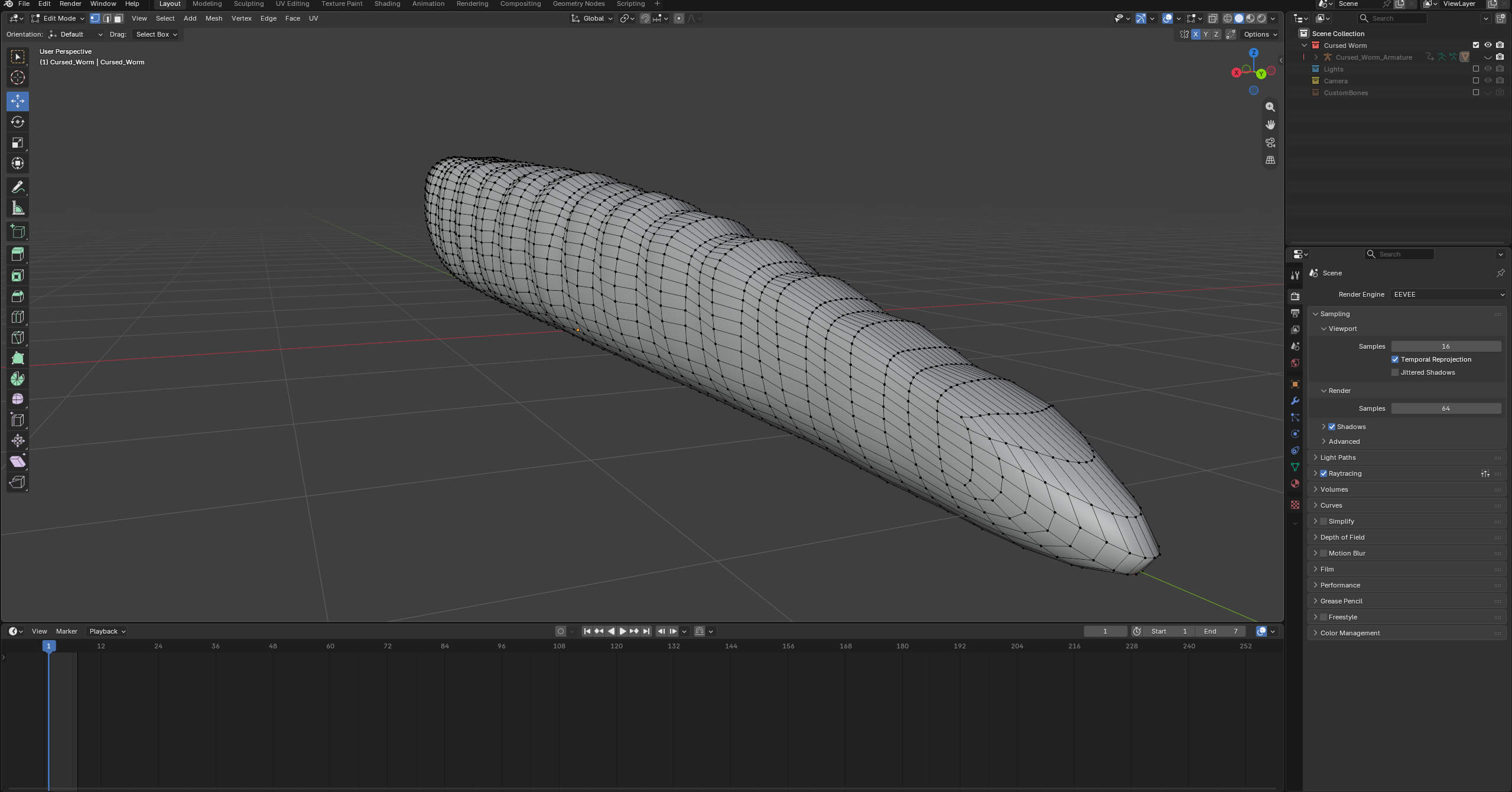Select the Move tool in toolbar
Screen dimensions: 1512x792
pyautogui.click(x=18, y=101)
